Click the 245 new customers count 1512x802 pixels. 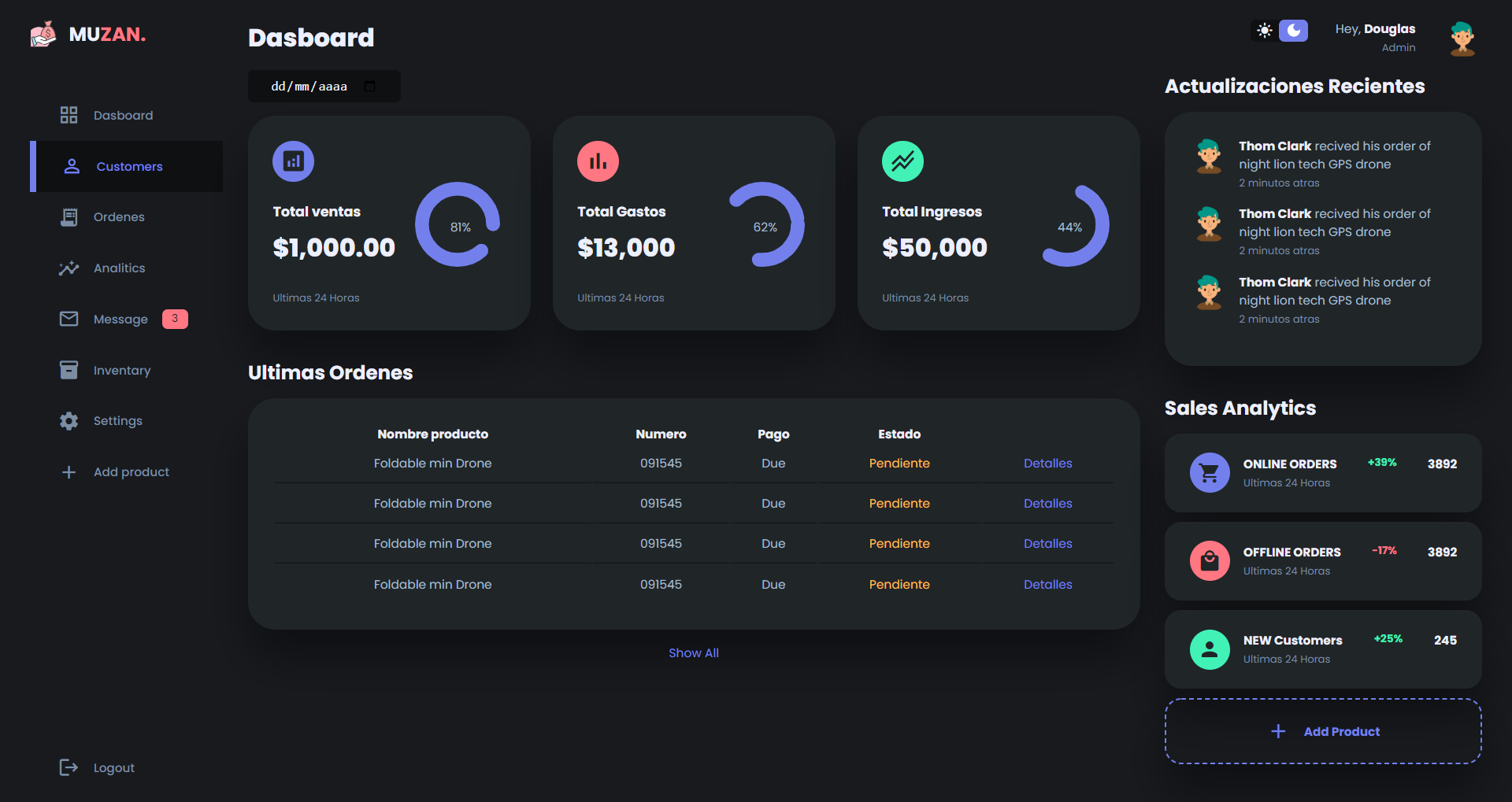pyautogui.click(x=1445, y=641)
